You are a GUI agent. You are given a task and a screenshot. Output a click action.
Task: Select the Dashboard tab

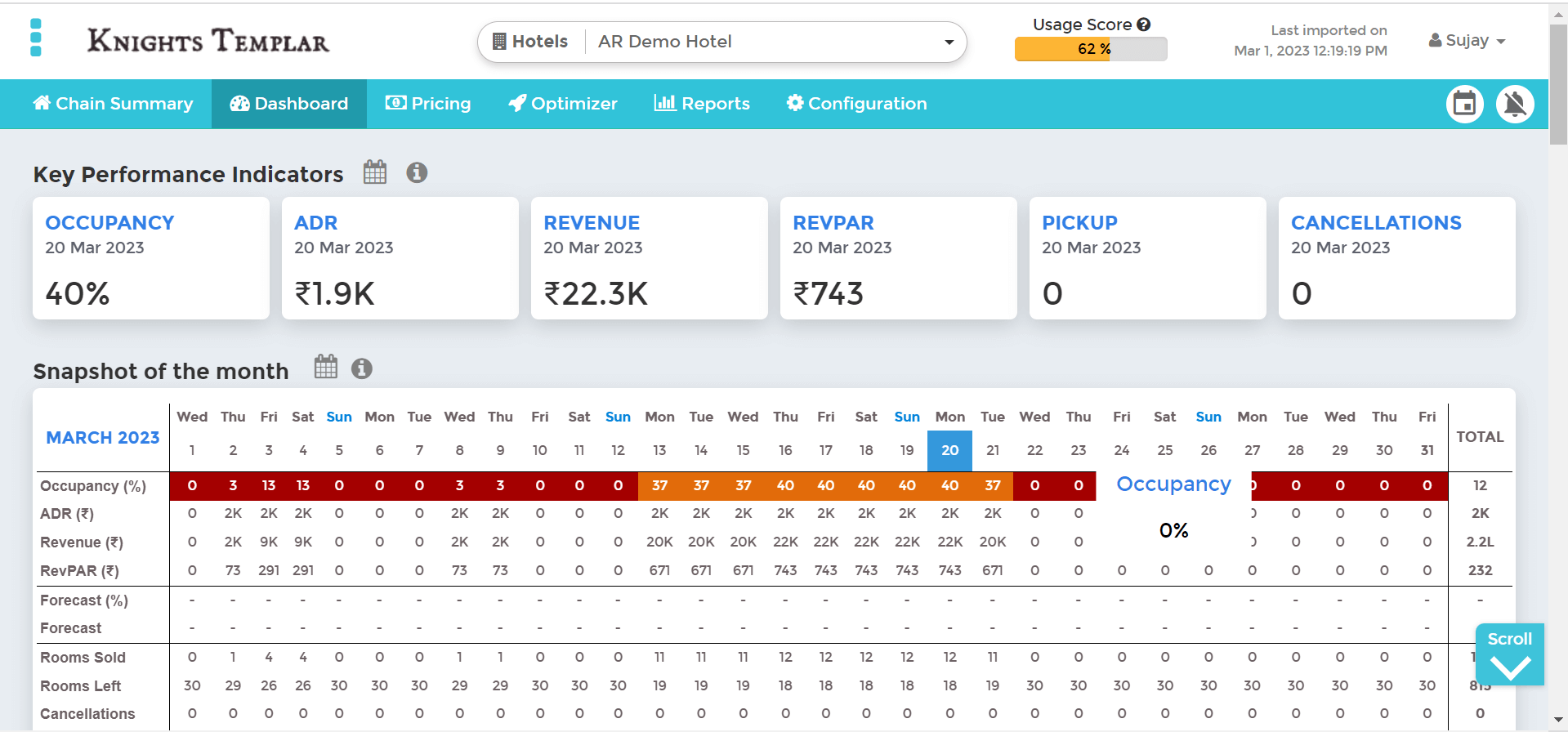click(x=289, y=104)
